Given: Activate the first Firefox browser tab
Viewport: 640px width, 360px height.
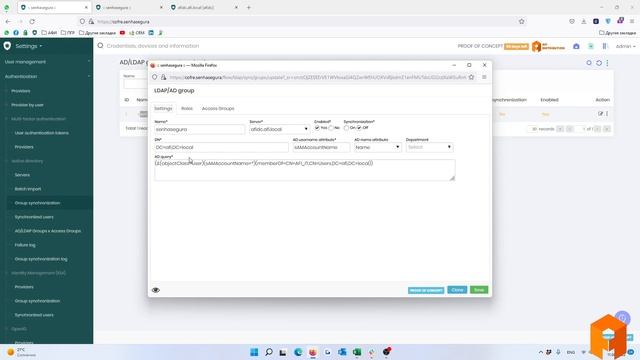Looking at the screenshot, I should coord(53,7).
